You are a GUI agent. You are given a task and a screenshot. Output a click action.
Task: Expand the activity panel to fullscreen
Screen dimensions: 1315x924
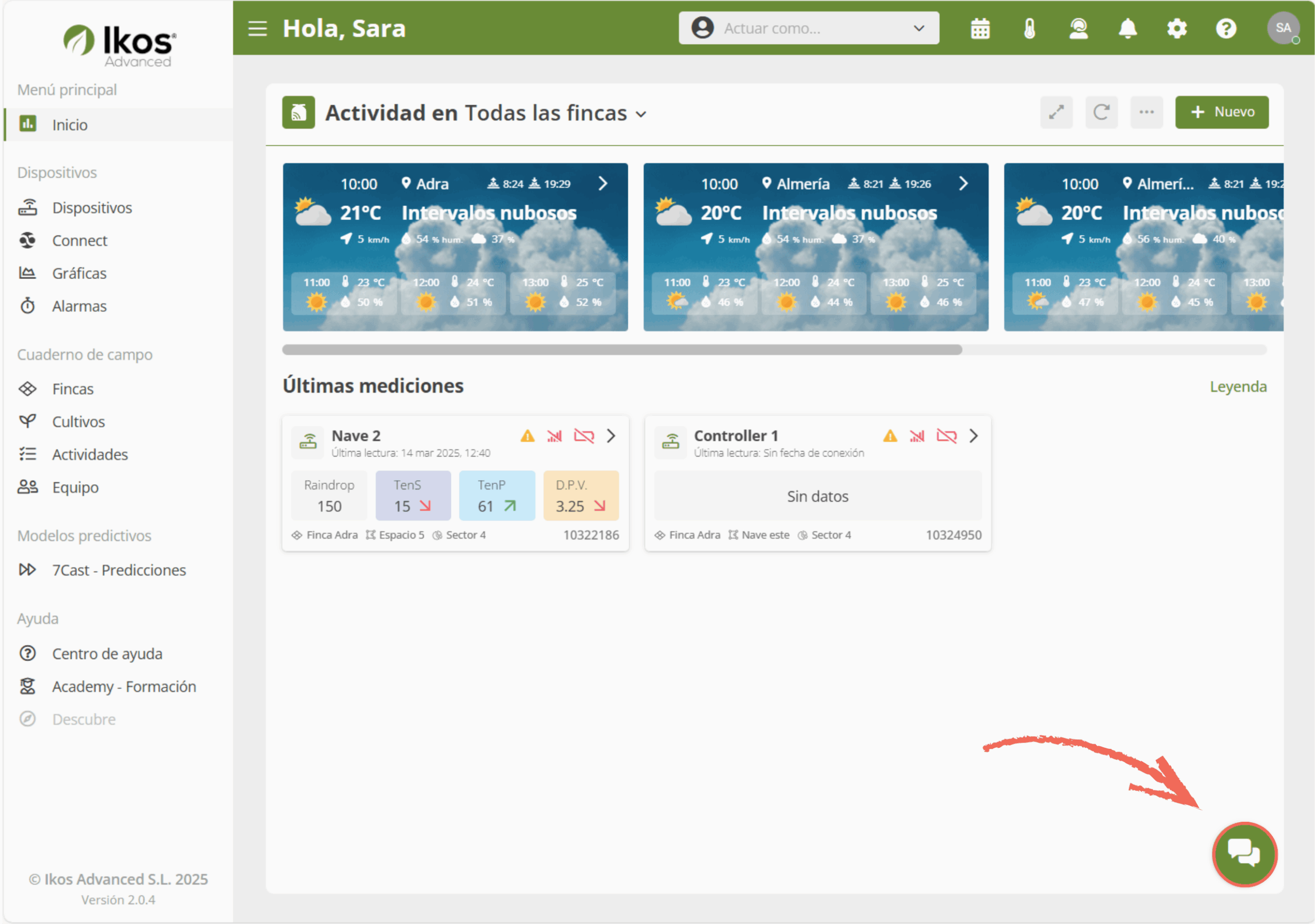(1056, 111)
